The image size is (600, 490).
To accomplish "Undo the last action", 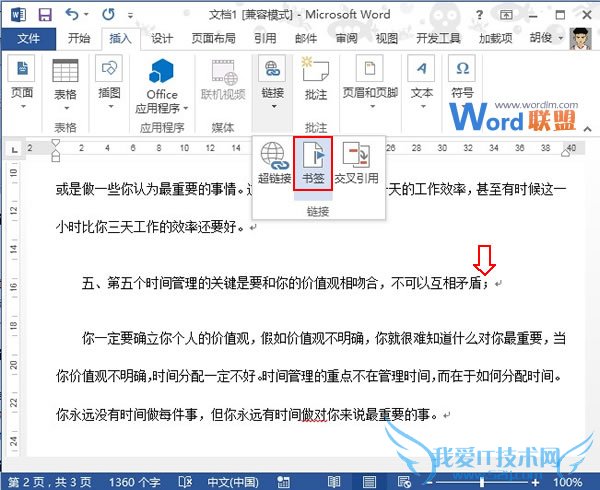I will [72, 15].
